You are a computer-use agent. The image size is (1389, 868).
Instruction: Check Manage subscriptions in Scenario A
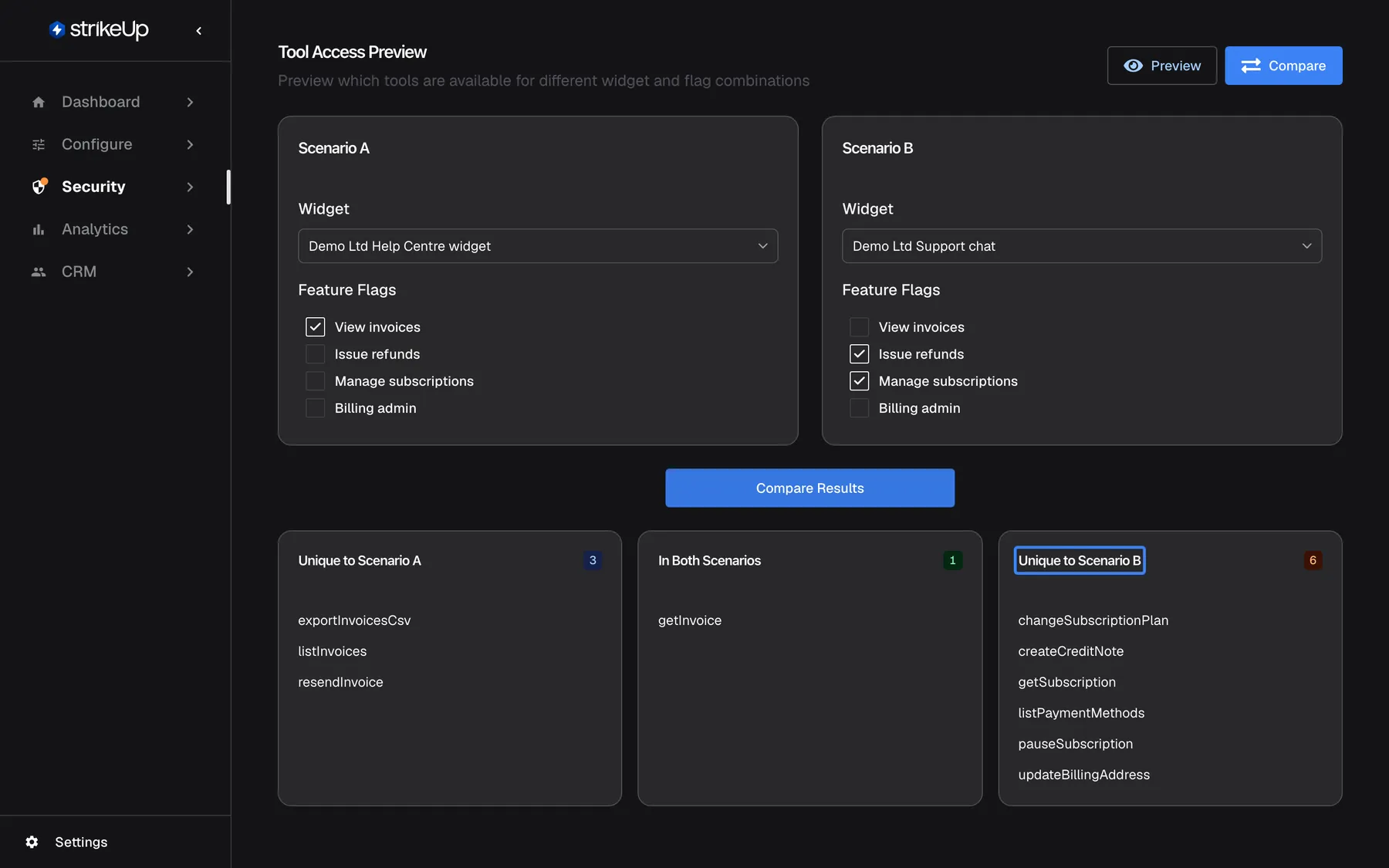[x=316, y=381]
